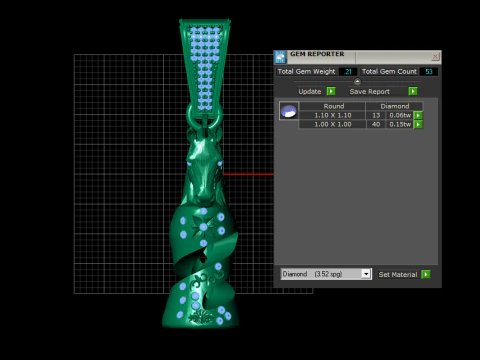480x360 pixels.
Task: Click the Update label
Action: [x=310, y=92]
